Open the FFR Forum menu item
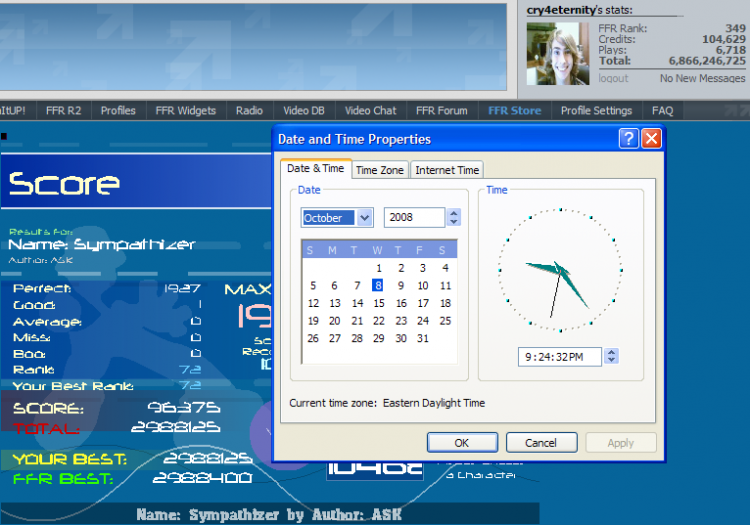This screenshot has height=525, width=750. click(441, 110)
